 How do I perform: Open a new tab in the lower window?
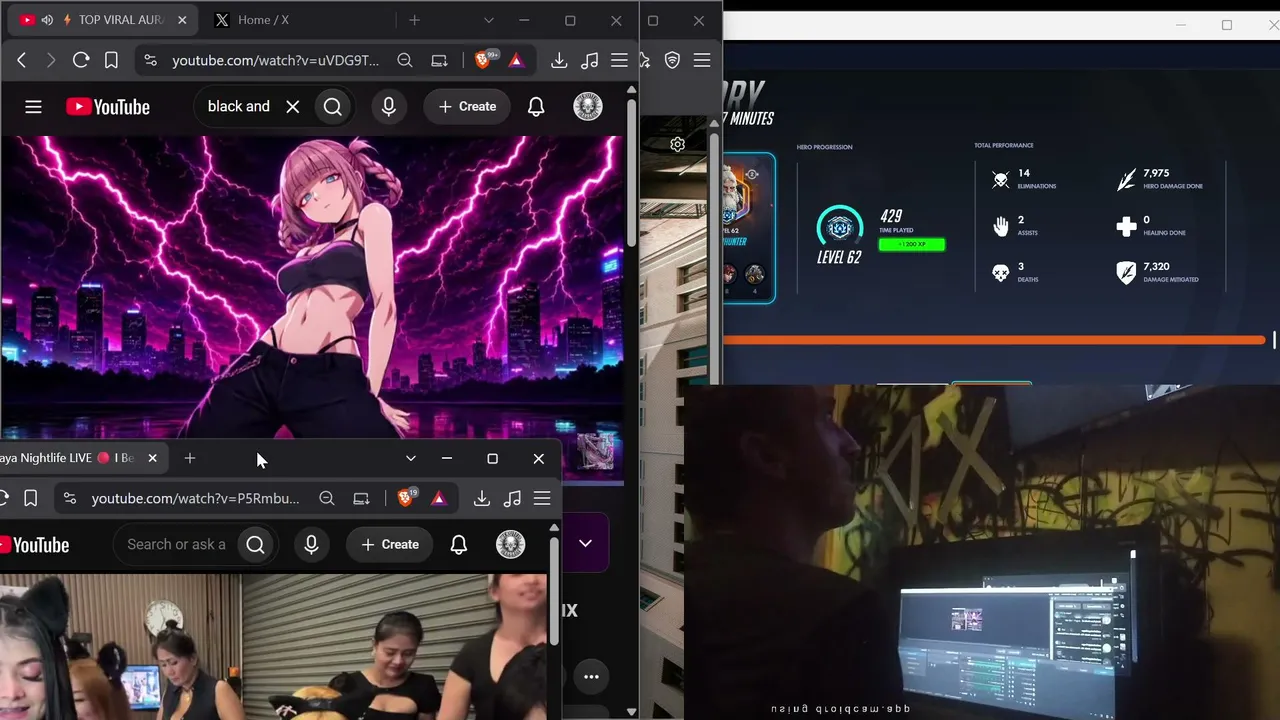point(190,458)
